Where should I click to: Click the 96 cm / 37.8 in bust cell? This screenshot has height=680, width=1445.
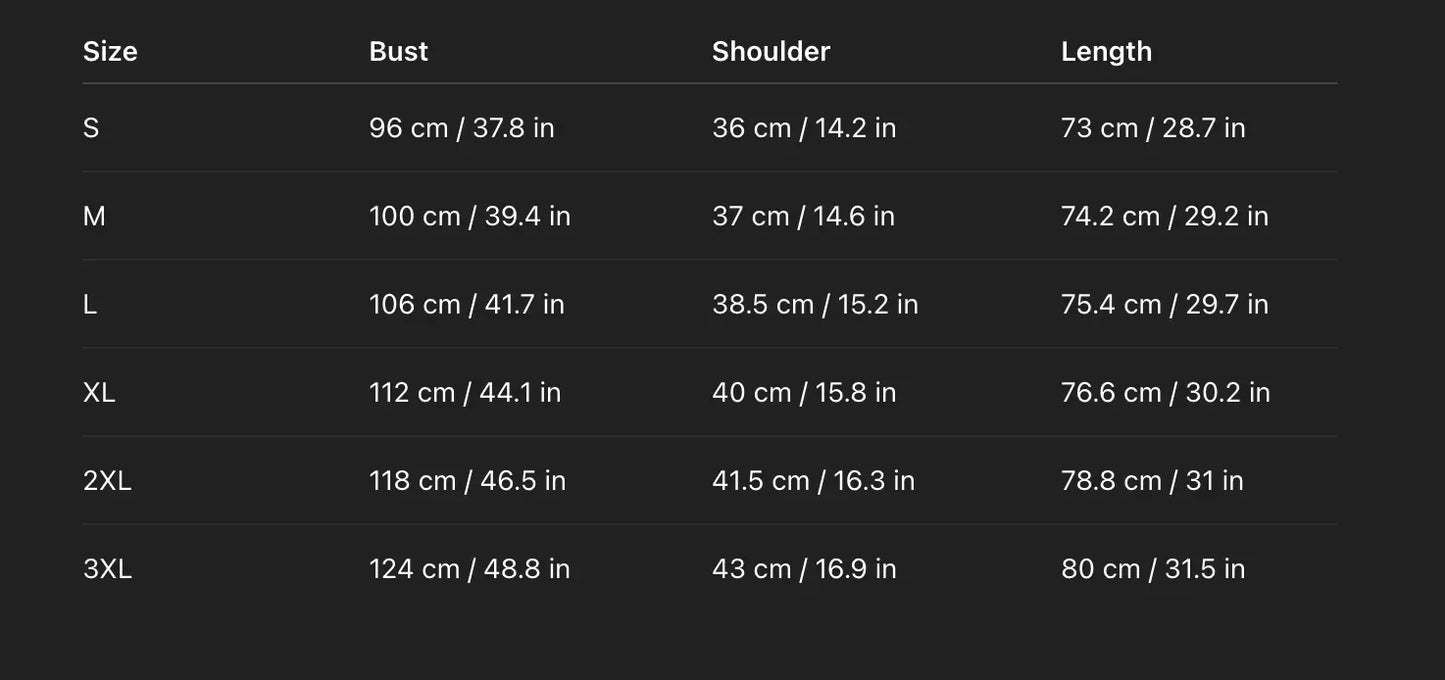[x=461, y=128]
